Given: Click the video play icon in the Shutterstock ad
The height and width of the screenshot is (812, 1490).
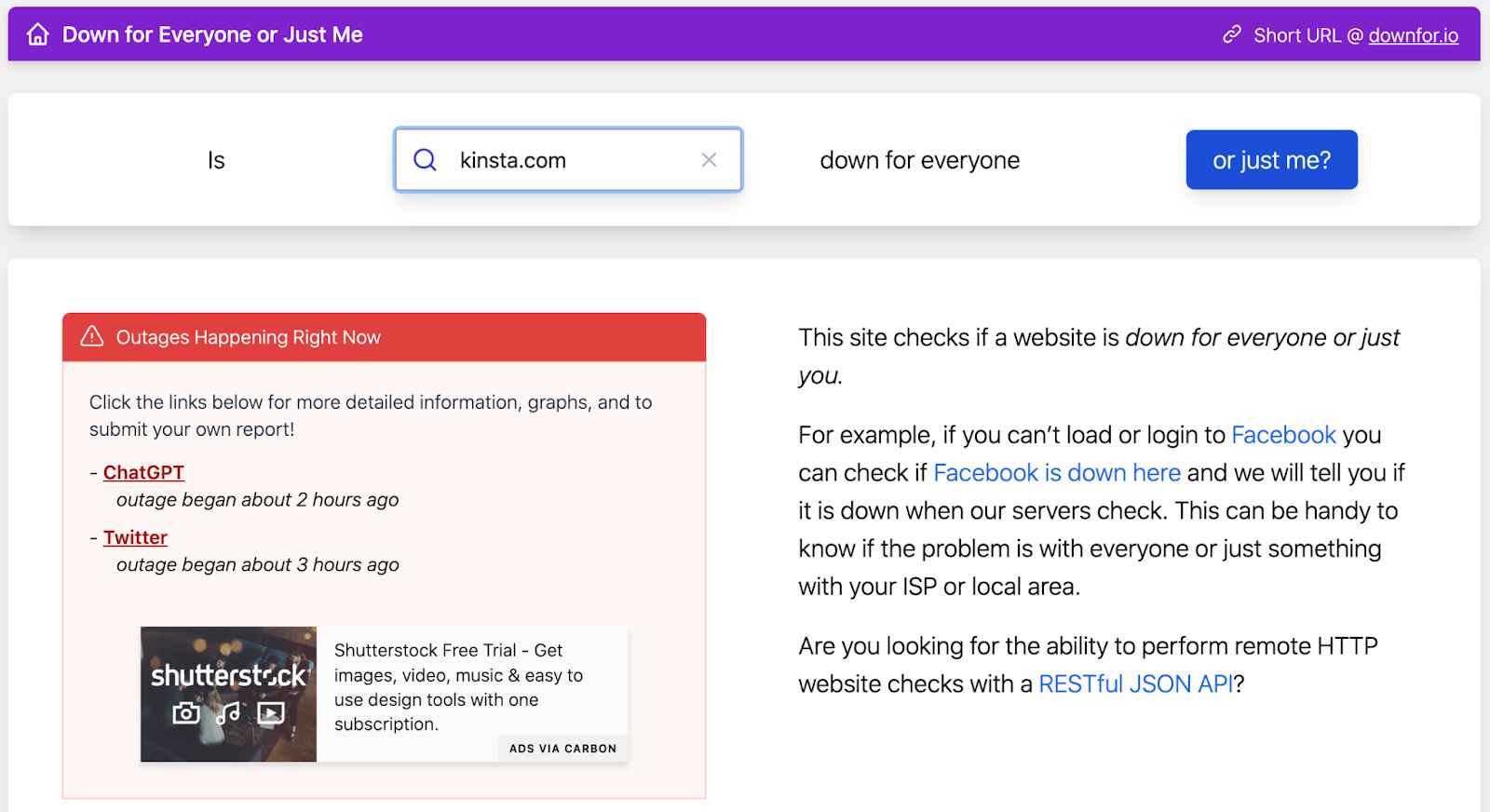Looking at the screenshot, I should point(271,713).
